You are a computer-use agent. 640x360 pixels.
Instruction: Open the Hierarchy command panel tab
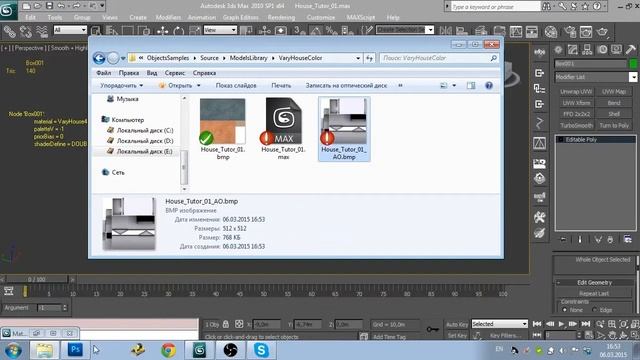pos(587,49)
